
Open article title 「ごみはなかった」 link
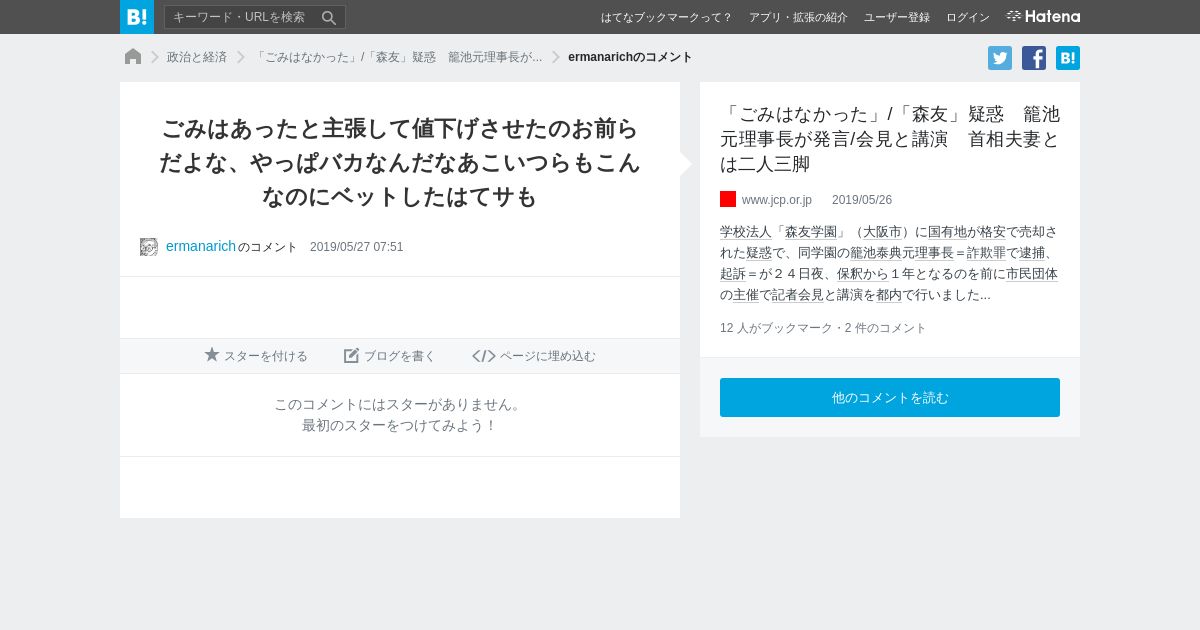pyautogui.click(x=890, y=138)
